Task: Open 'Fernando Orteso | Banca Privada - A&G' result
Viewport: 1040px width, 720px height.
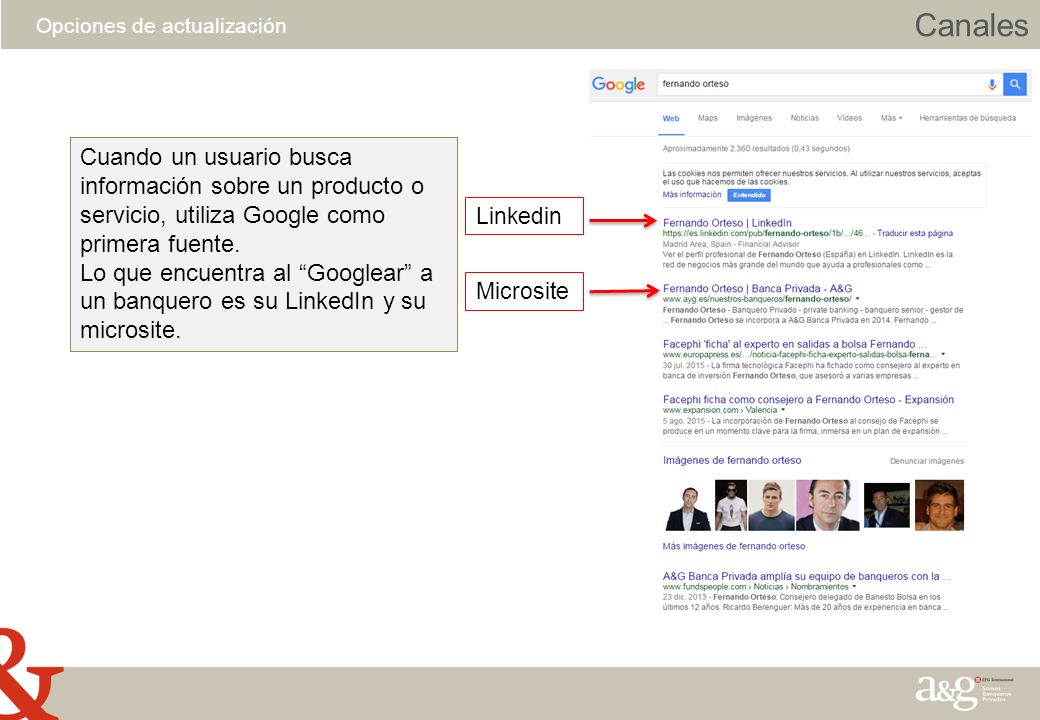Action: [757, 288]
